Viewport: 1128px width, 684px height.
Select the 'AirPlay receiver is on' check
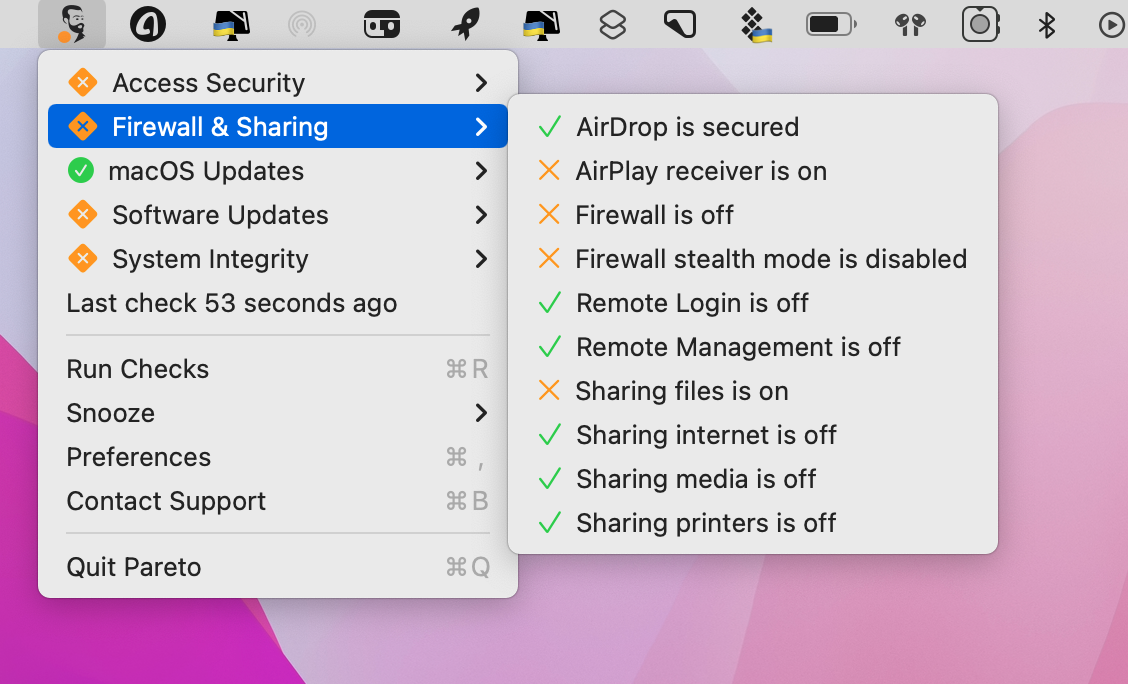point(752,170)
